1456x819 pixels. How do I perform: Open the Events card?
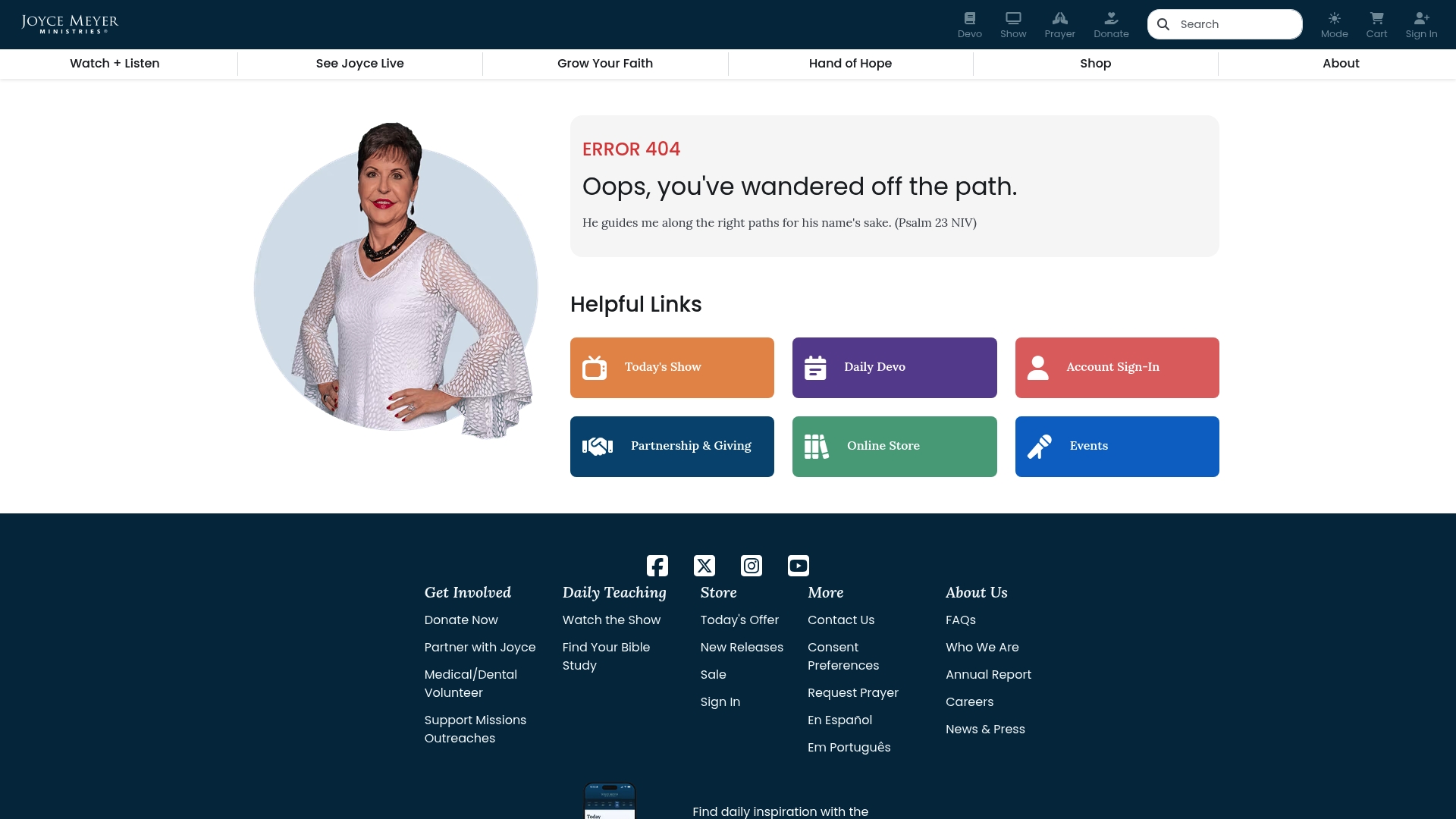pyautogui.click(x=1117, y=447)
